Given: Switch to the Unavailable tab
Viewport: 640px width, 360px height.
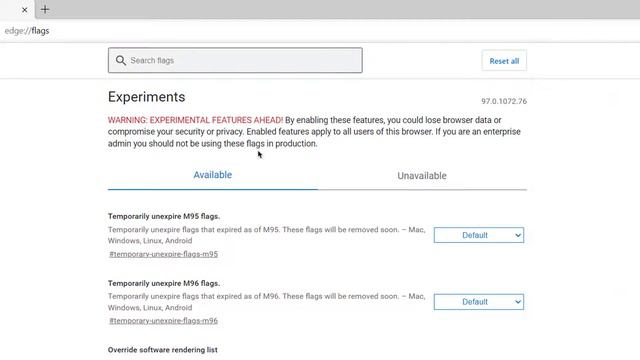Looking at the screenshot, I should [x=422, y=176].
